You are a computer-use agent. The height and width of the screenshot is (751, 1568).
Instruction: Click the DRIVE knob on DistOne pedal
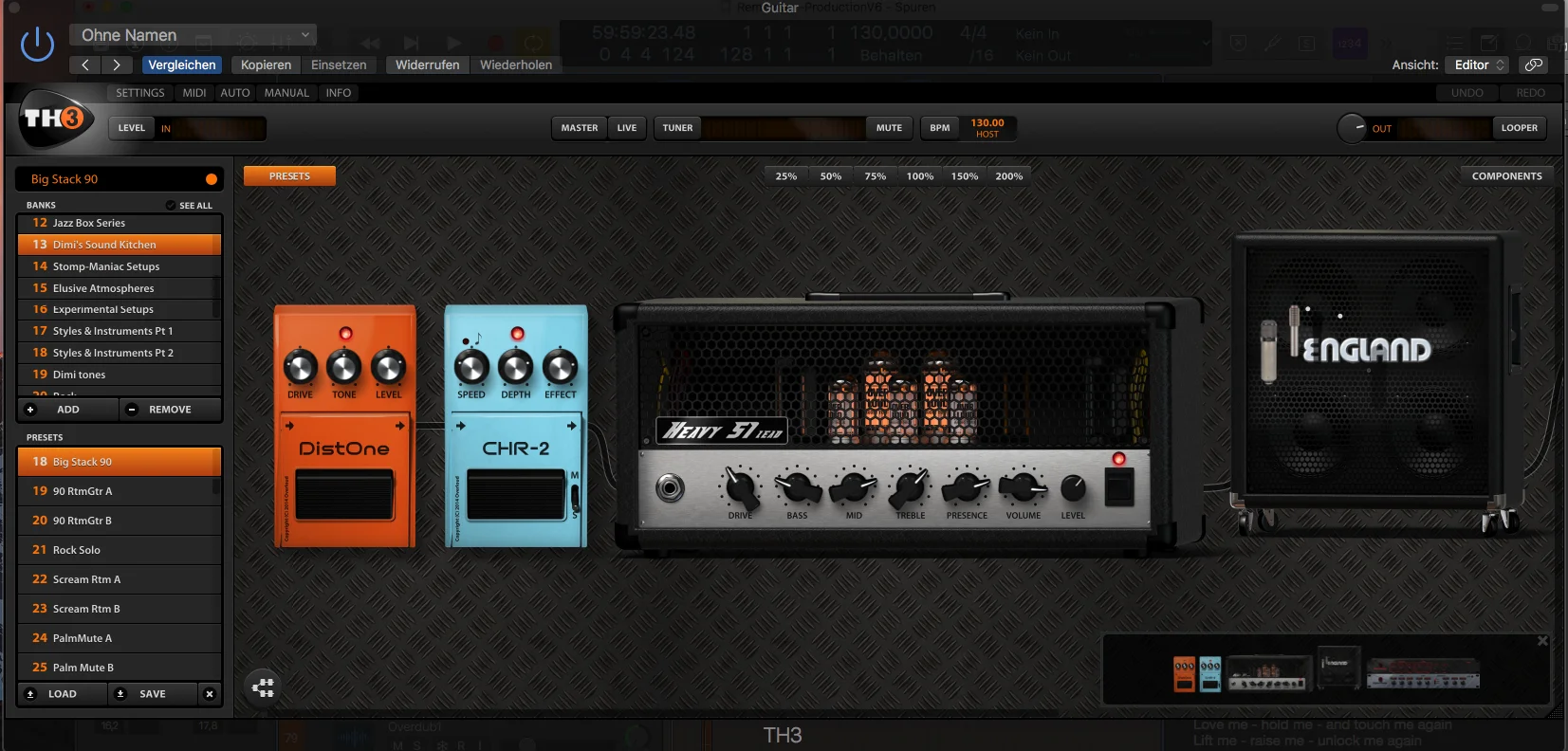coord(300,367)
